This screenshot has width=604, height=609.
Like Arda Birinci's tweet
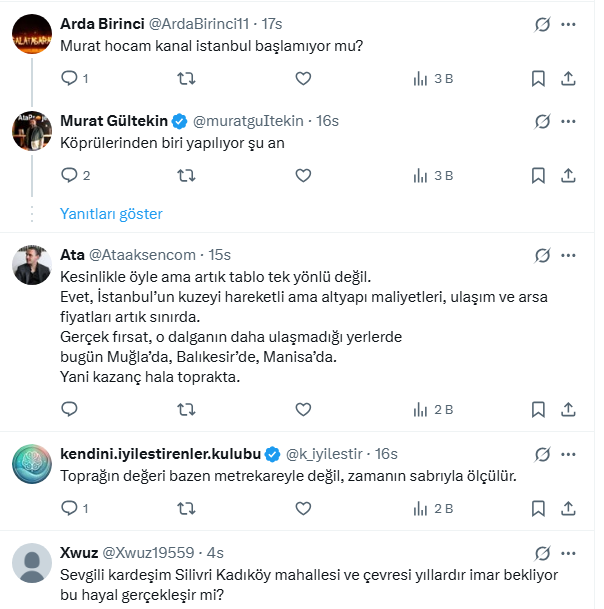coord(304,78)
